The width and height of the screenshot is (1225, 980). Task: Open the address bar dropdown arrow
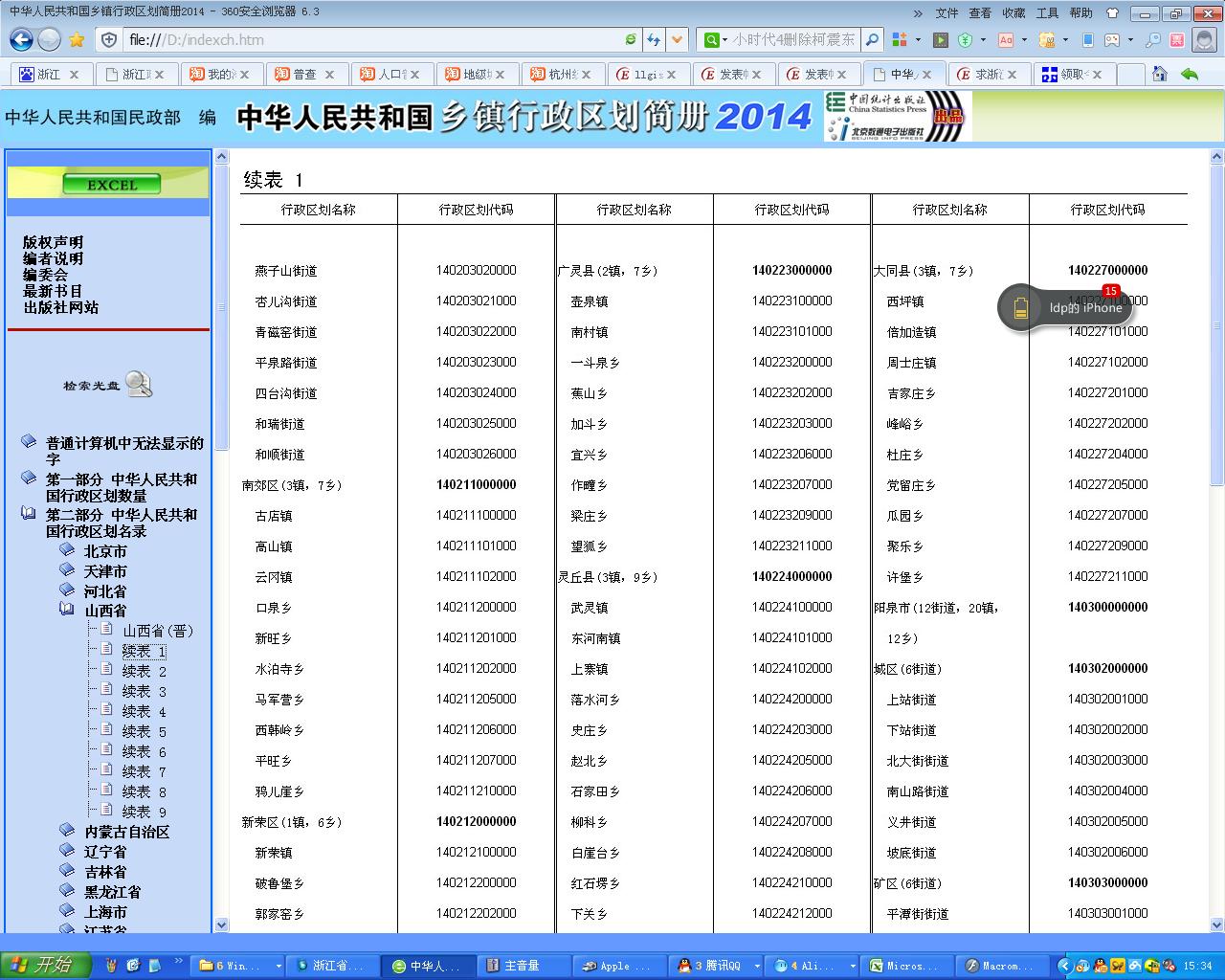pyautogui.click(x=678, y=39)
